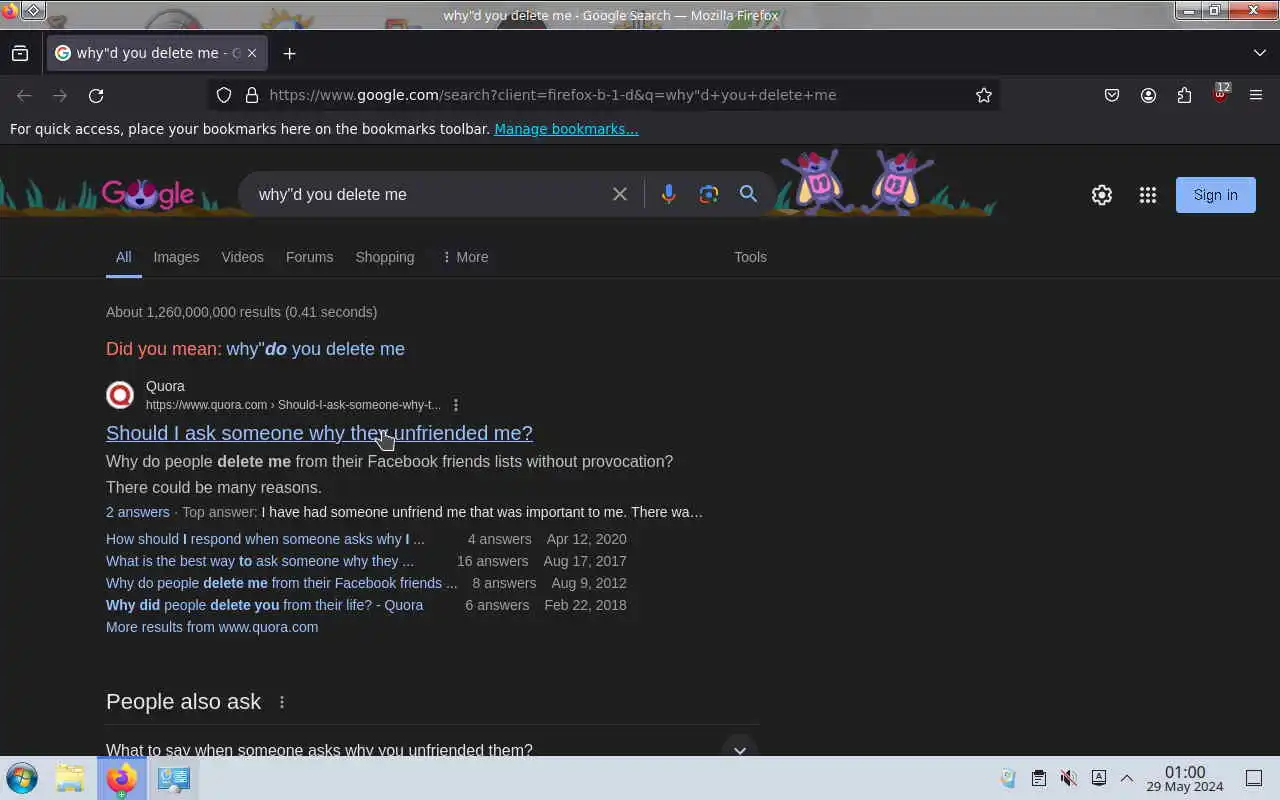Reload the current page
Image resolution: width=1280 pixels, height=800 pixels.
(96, 95)
